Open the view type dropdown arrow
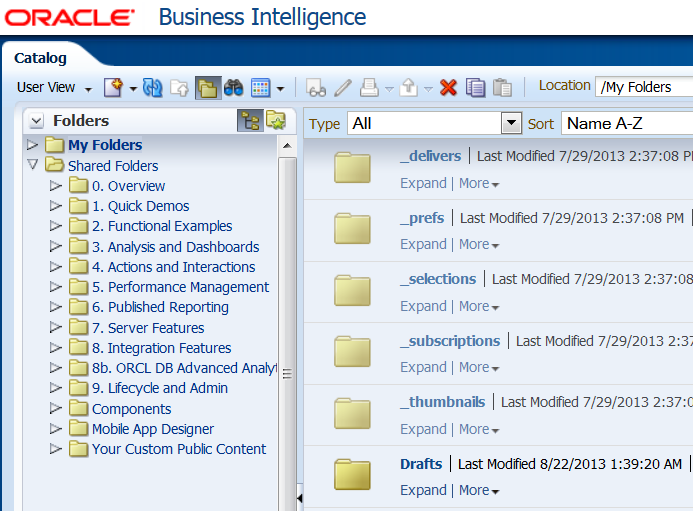Screen dimensions: 693x511 click(280, 89)
